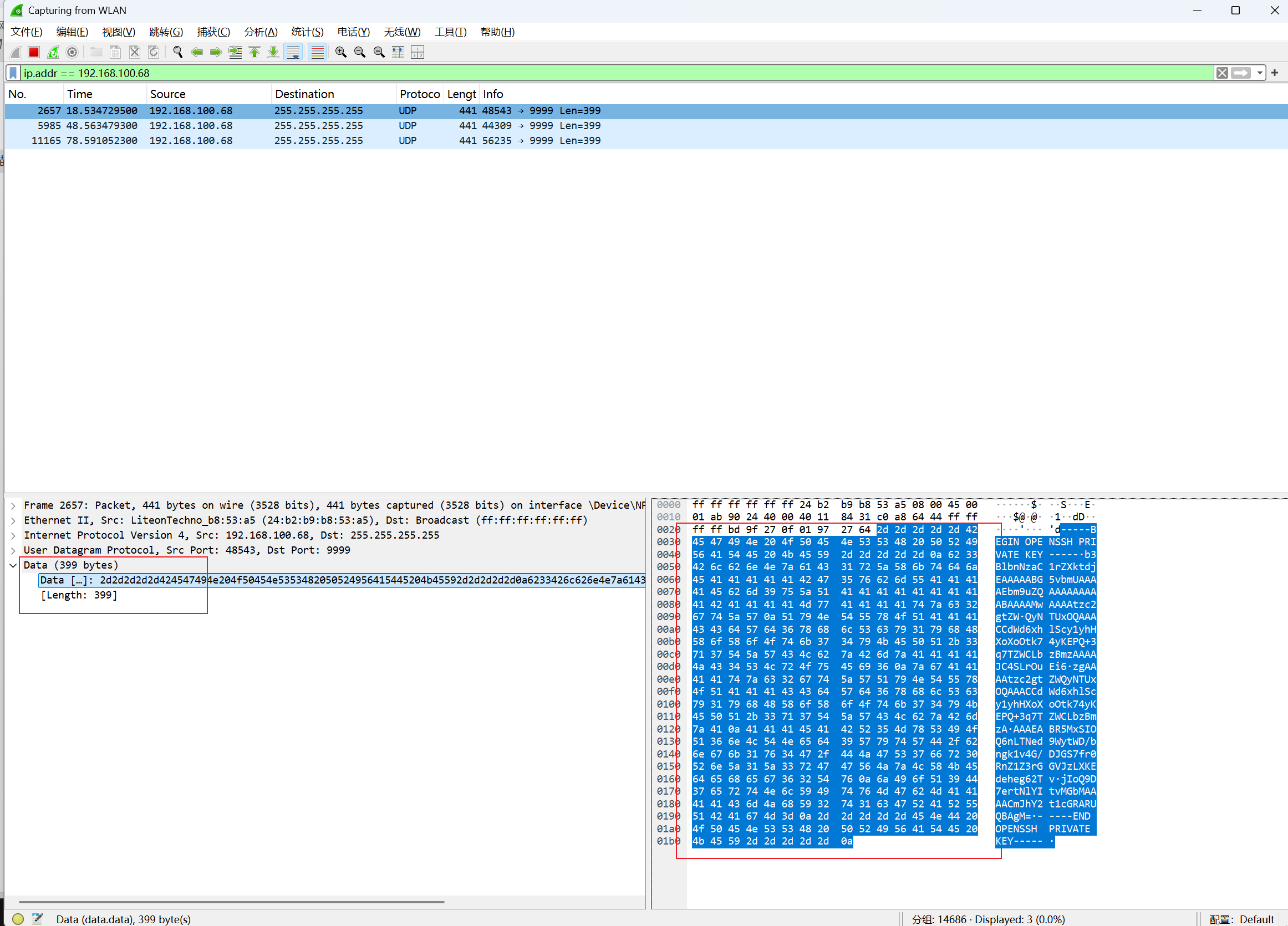Open the 工具(T) menu
1288x926 pixels.
tap(450, 32)
